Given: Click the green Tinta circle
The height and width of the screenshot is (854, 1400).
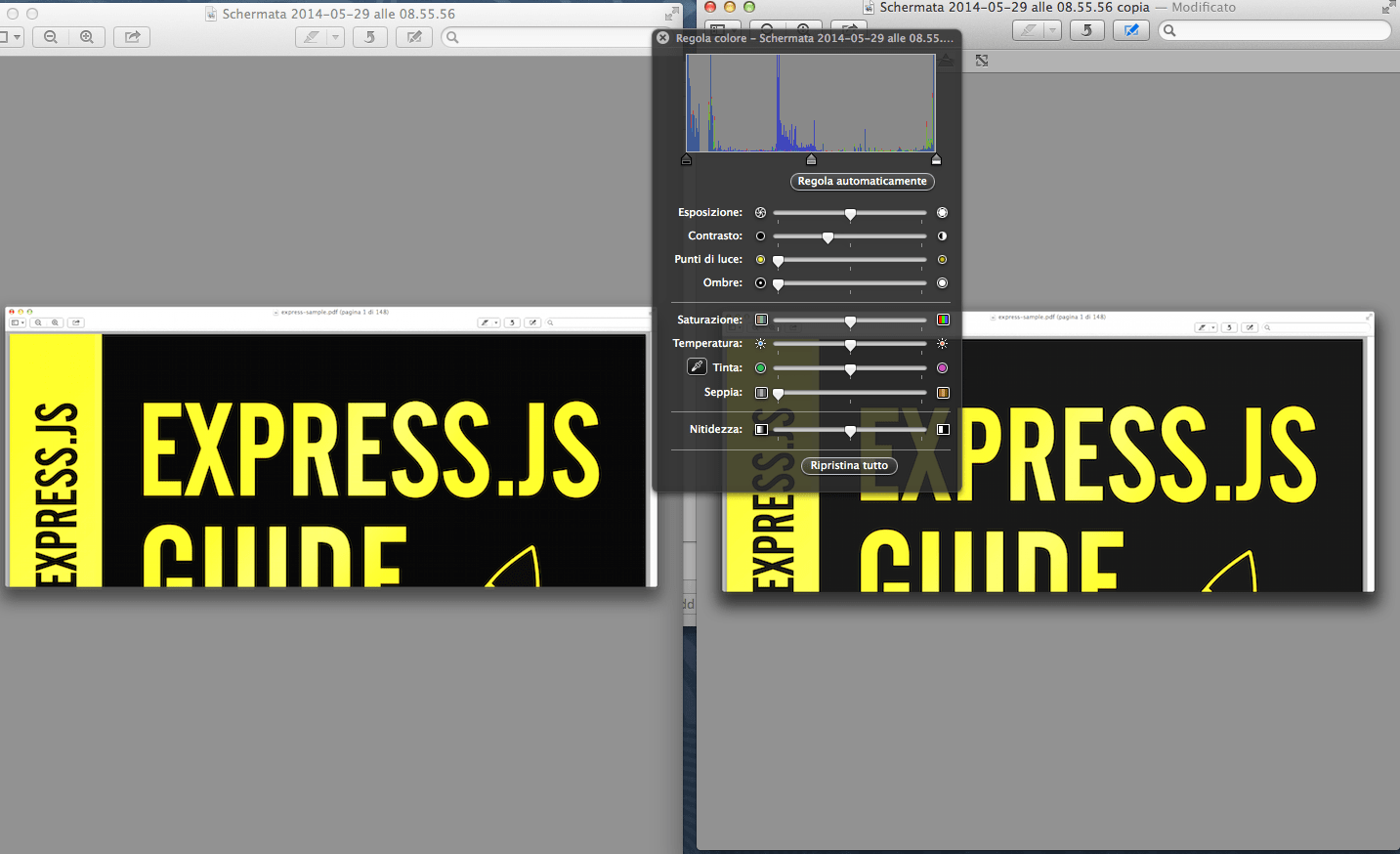Looking at the screenshot, I should 760,367.
